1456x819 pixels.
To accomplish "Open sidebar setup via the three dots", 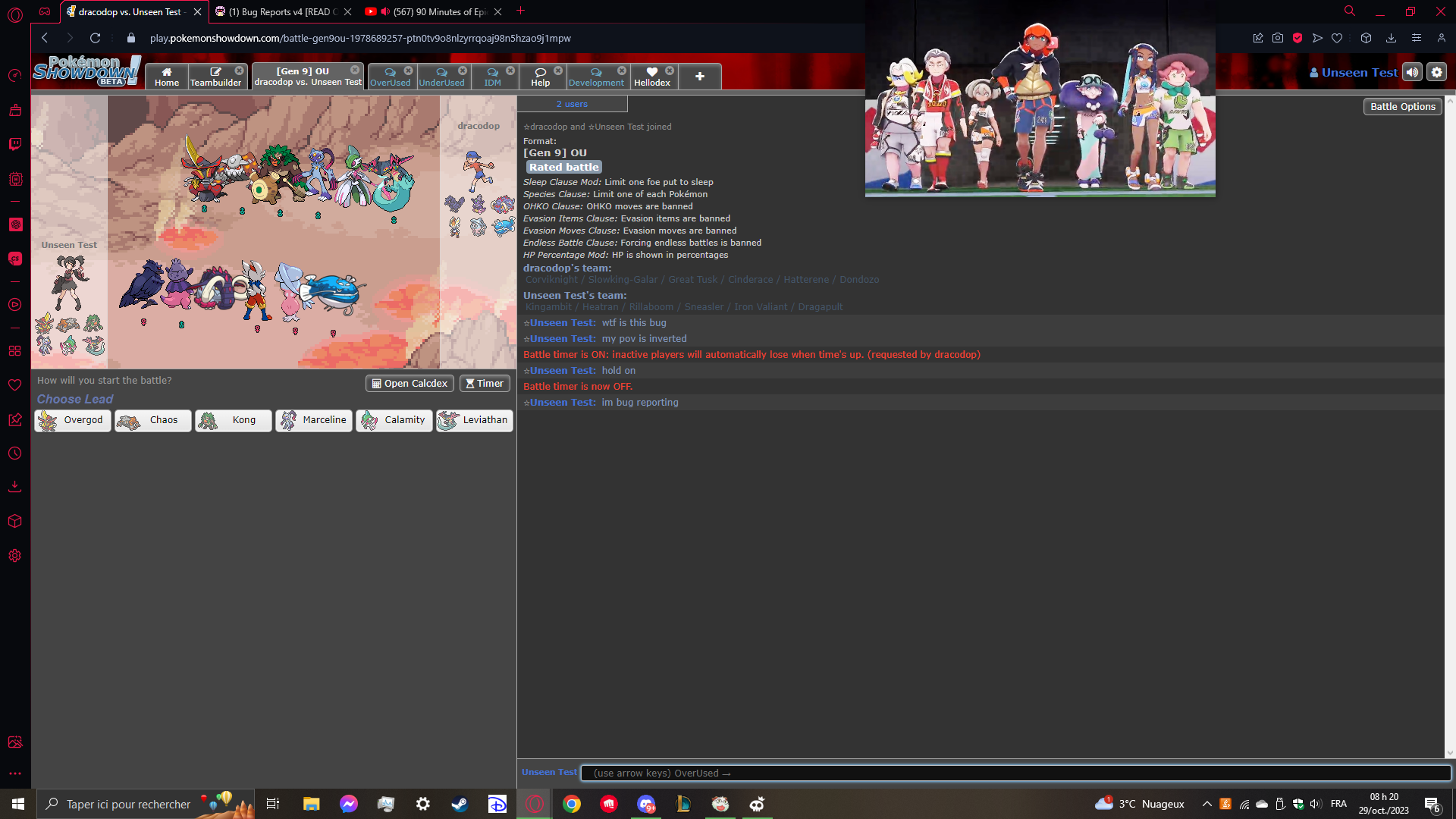I will click(14, 774).
